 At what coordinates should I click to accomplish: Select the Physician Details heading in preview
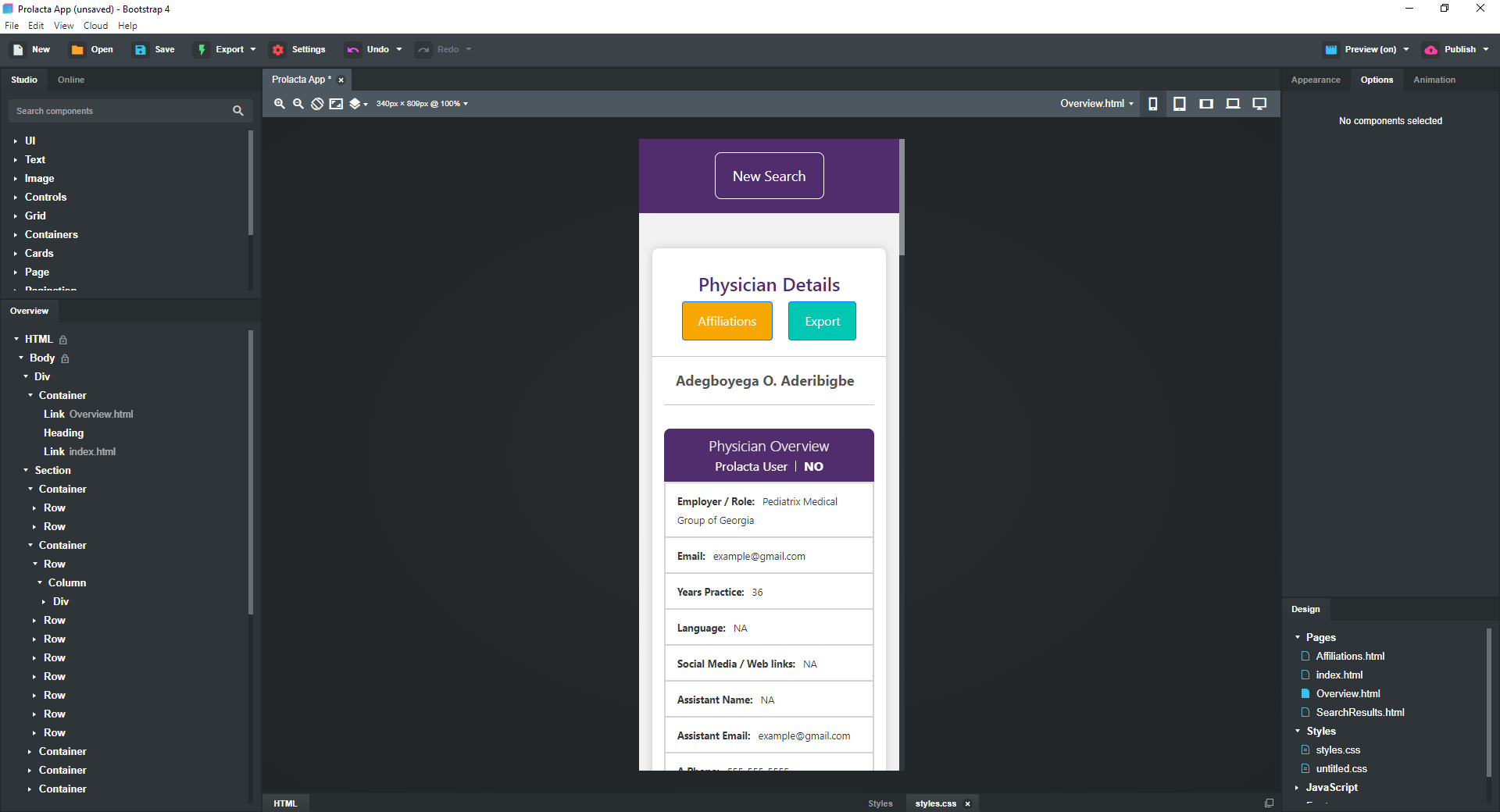(x=769, y=285)
